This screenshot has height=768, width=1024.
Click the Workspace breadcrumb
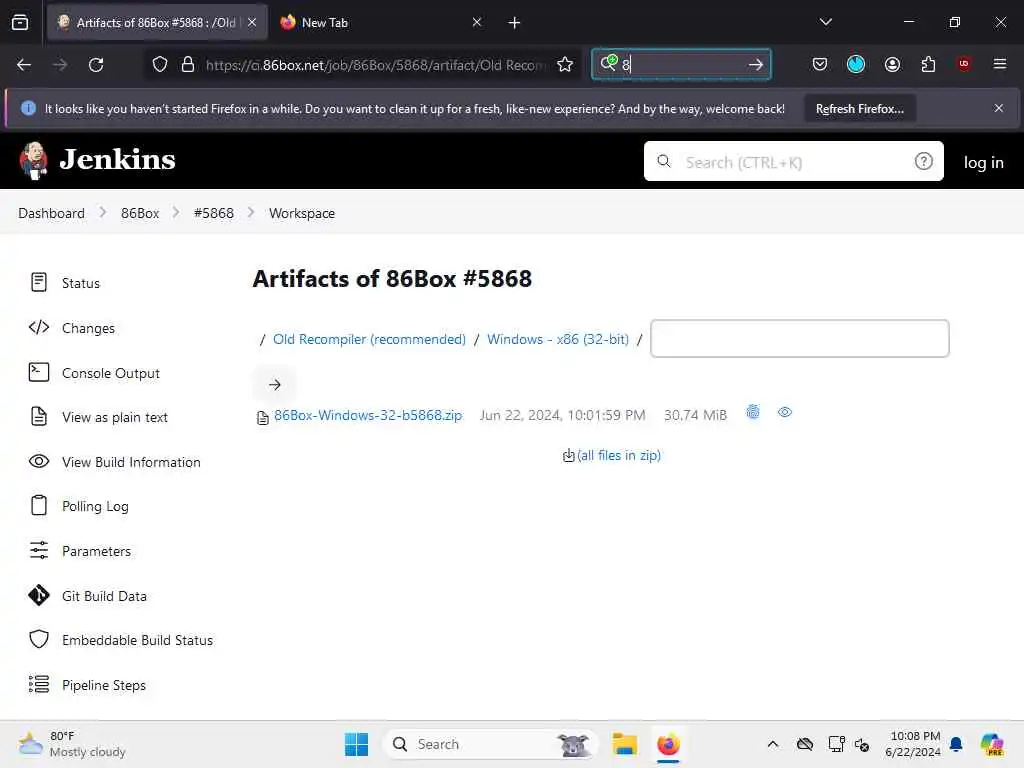click(x=302, y=213)
